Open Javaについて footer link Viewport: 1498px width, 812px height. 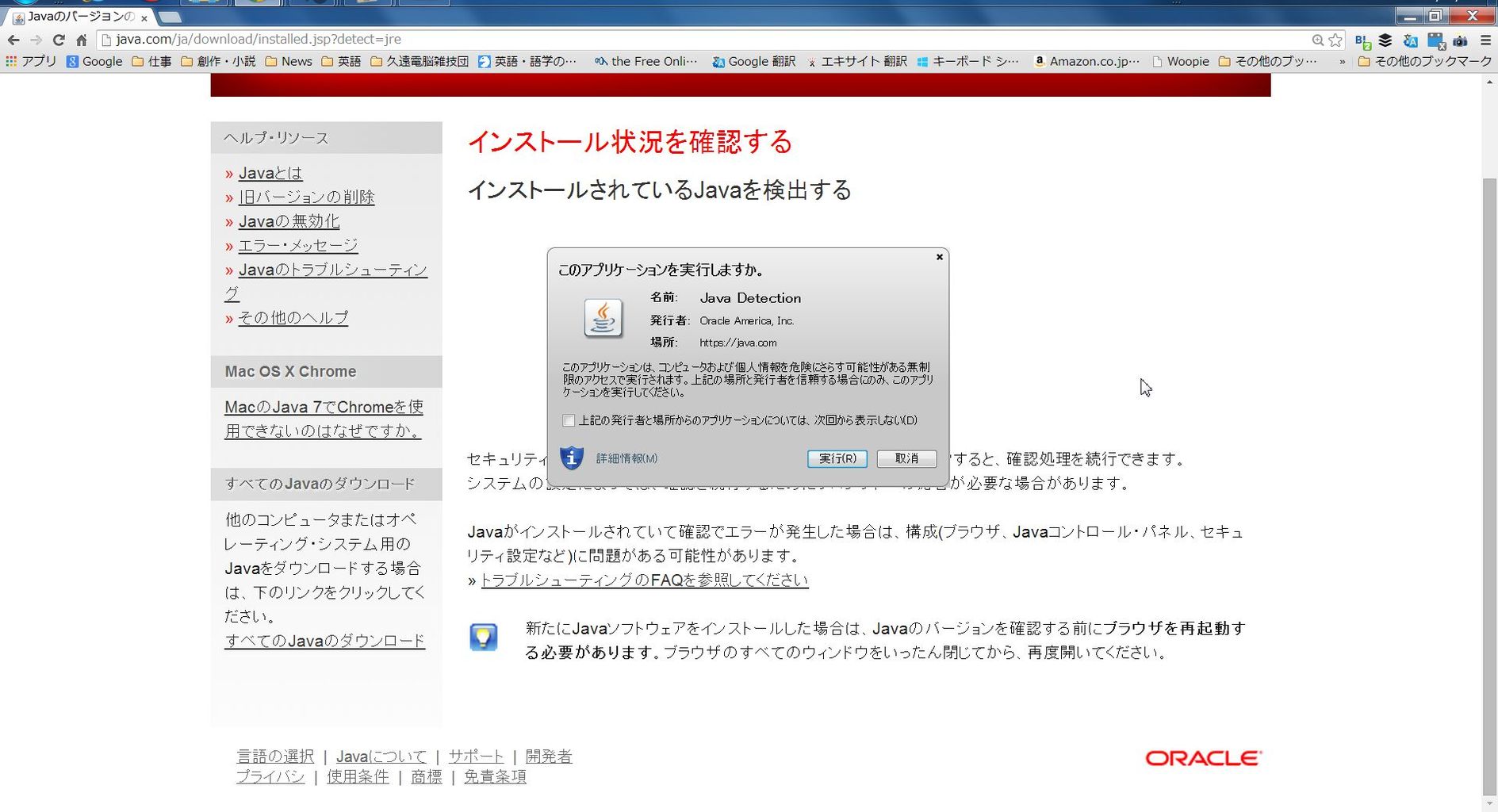tap(381, 756)
